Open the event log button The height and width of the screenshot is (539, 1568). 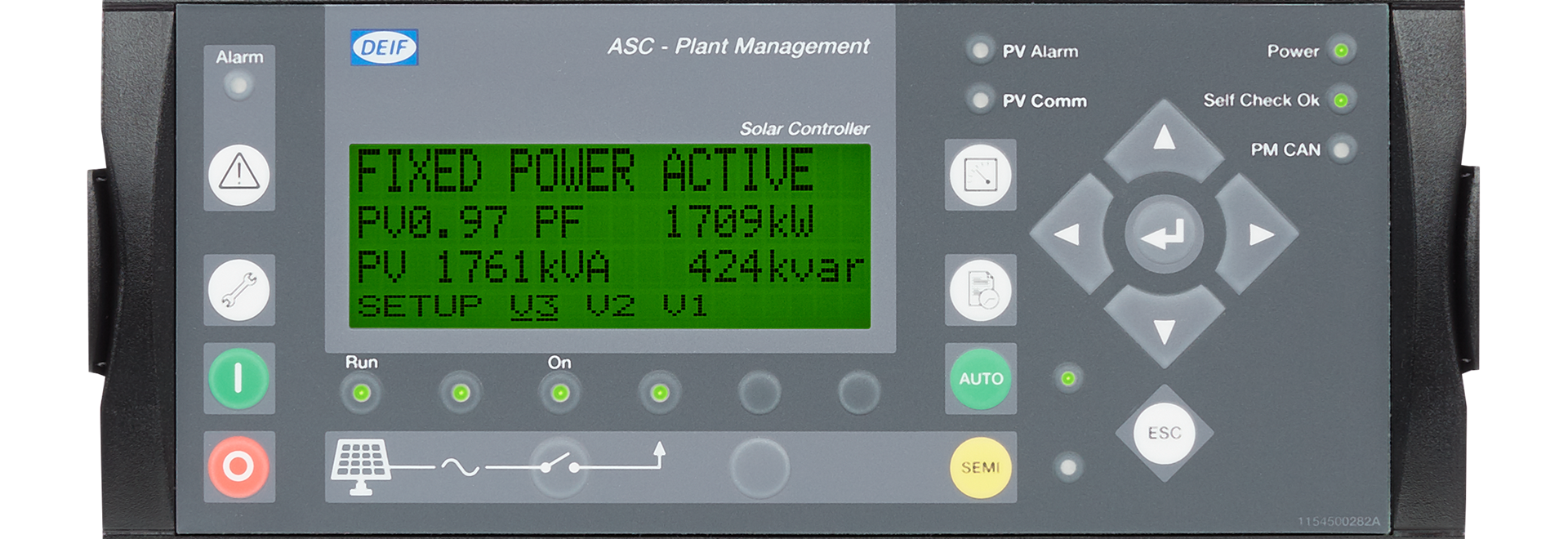coord(980,290)
